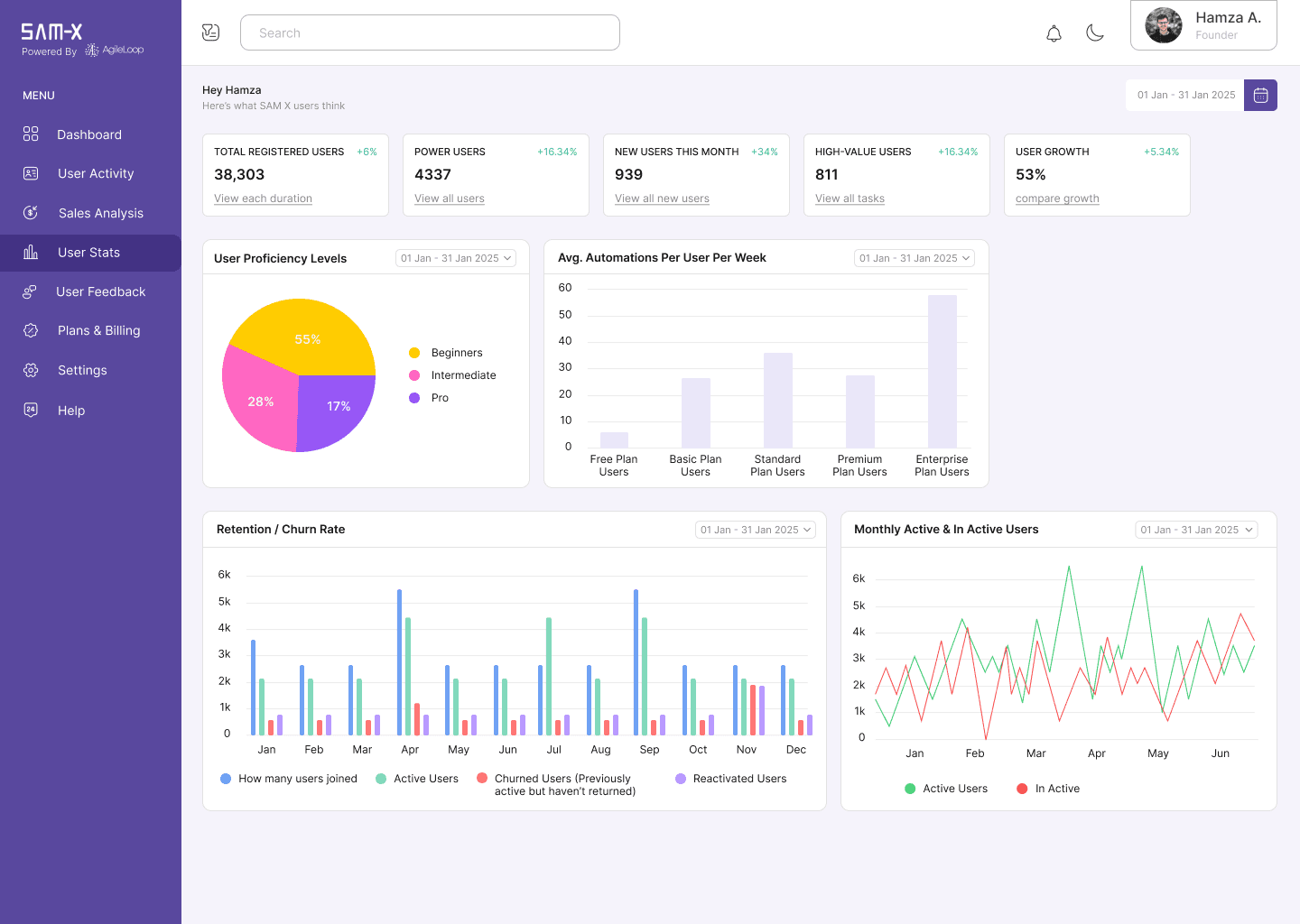Click the compare growth link

pyautogui.click(x=1057, y=199)
